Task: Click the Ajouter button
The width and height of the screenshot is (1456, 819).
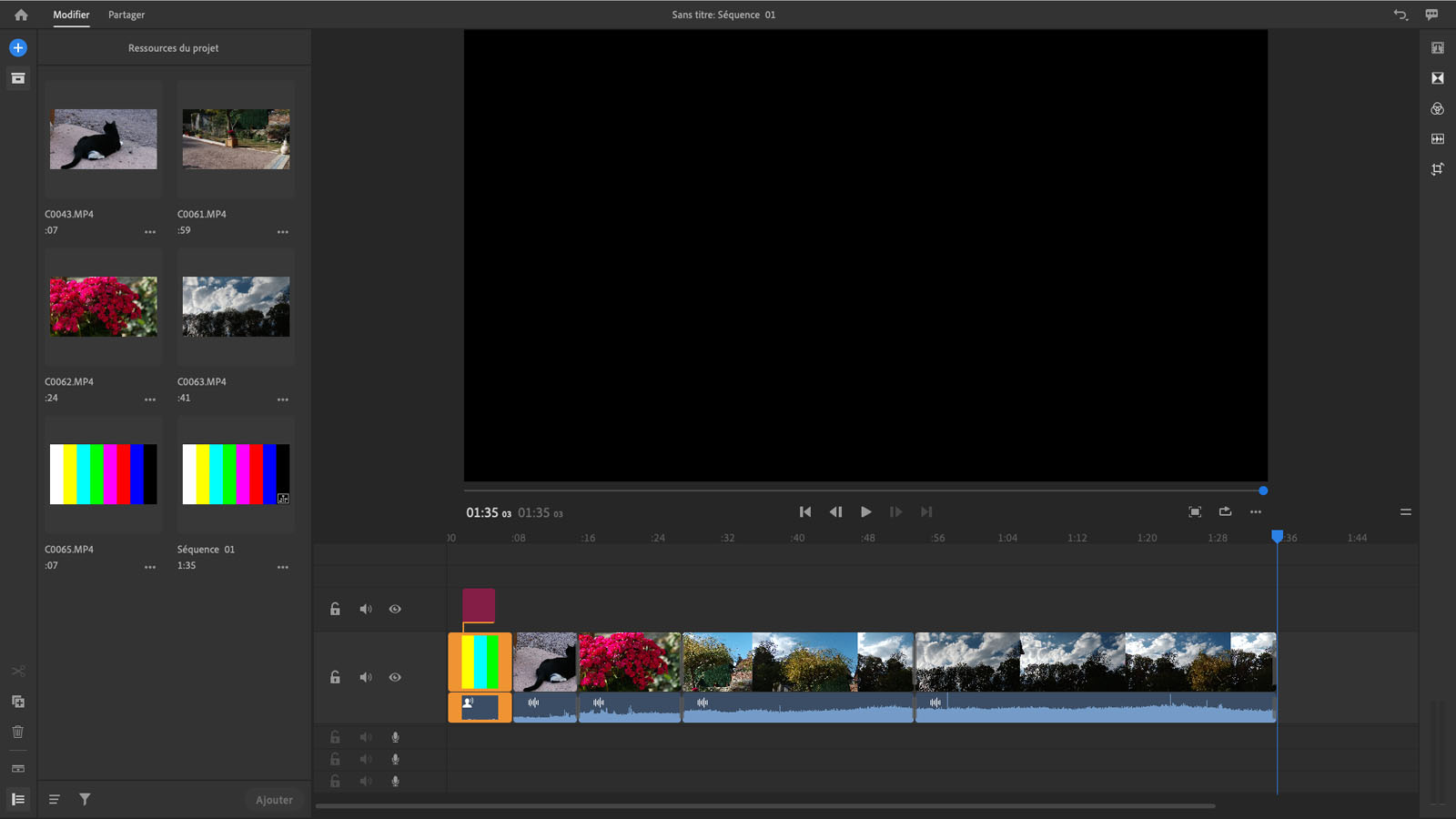Action: [x=274, y=800]
